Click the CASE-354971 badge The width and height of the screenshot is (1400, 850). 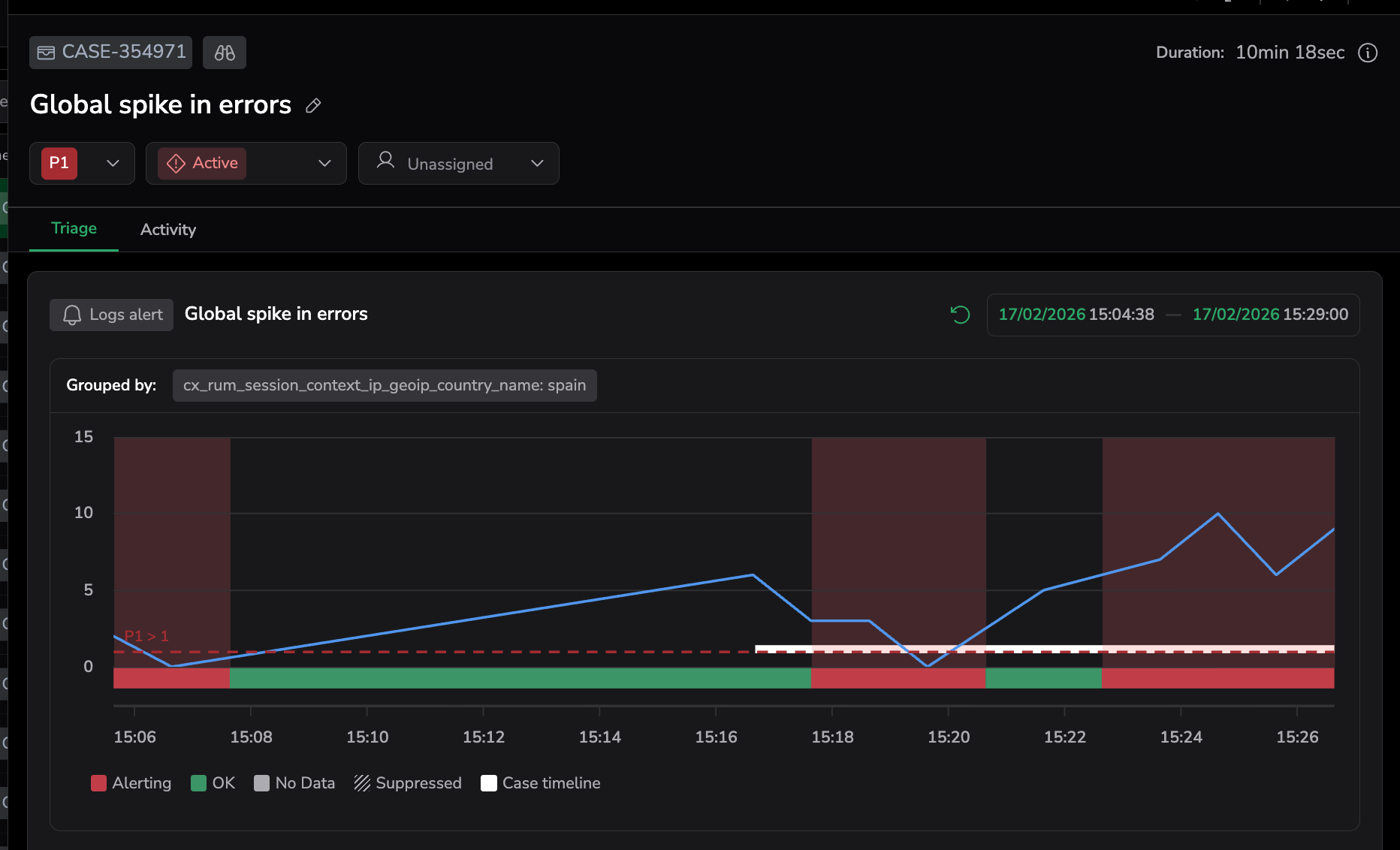pos(111,53)
